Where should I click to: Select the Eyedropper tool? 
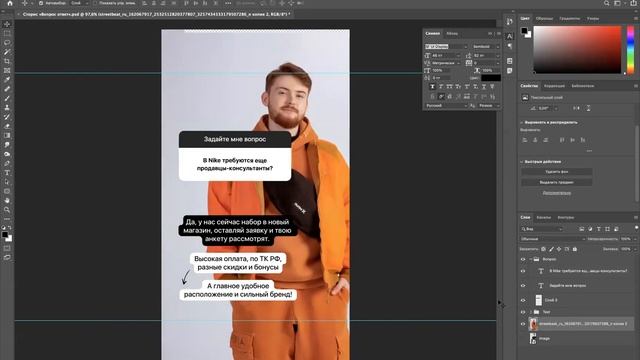pyautogui.click(x=7, y=80)
